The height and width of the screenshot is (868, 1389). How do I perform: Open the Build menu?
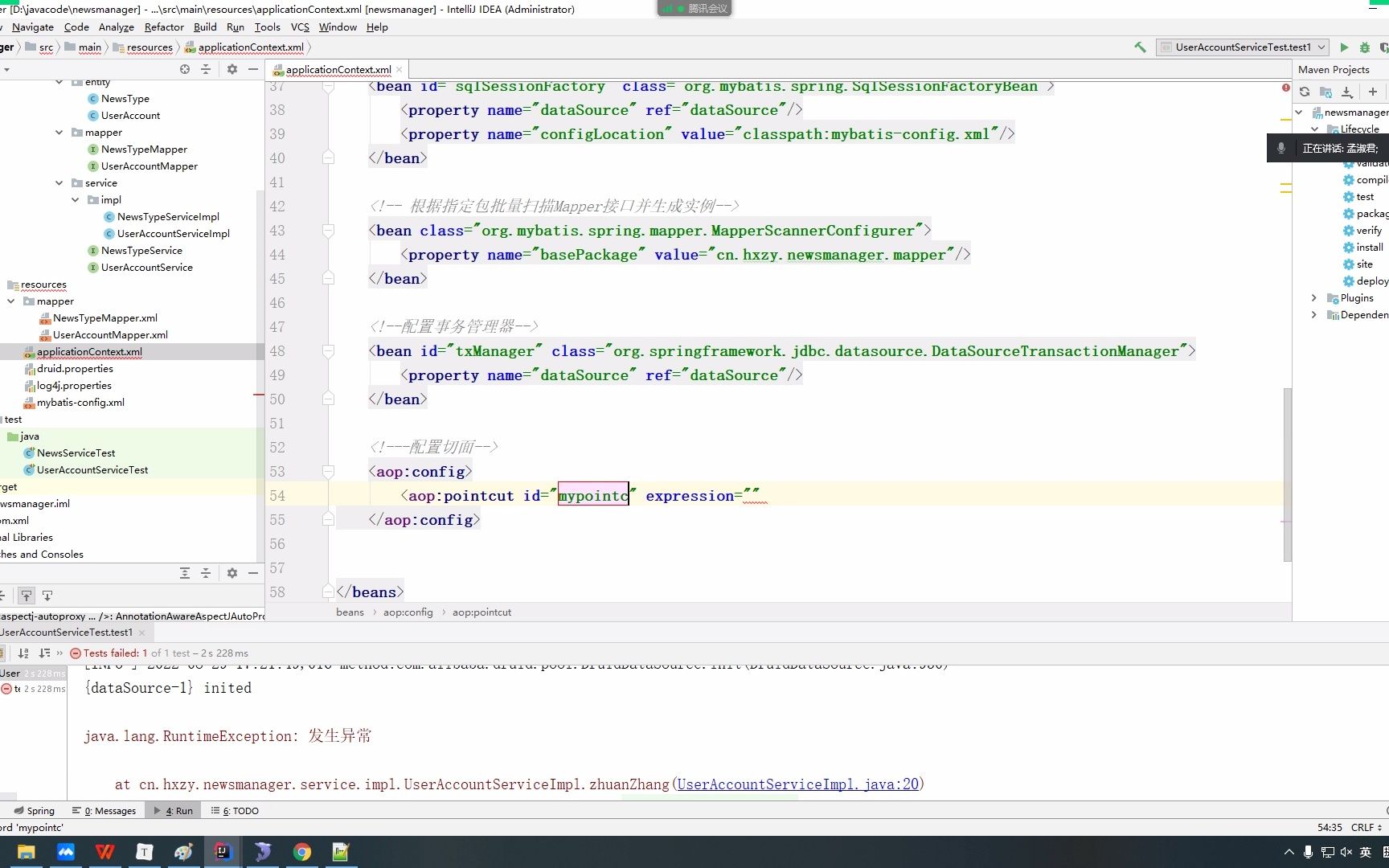tap(205, 27)
